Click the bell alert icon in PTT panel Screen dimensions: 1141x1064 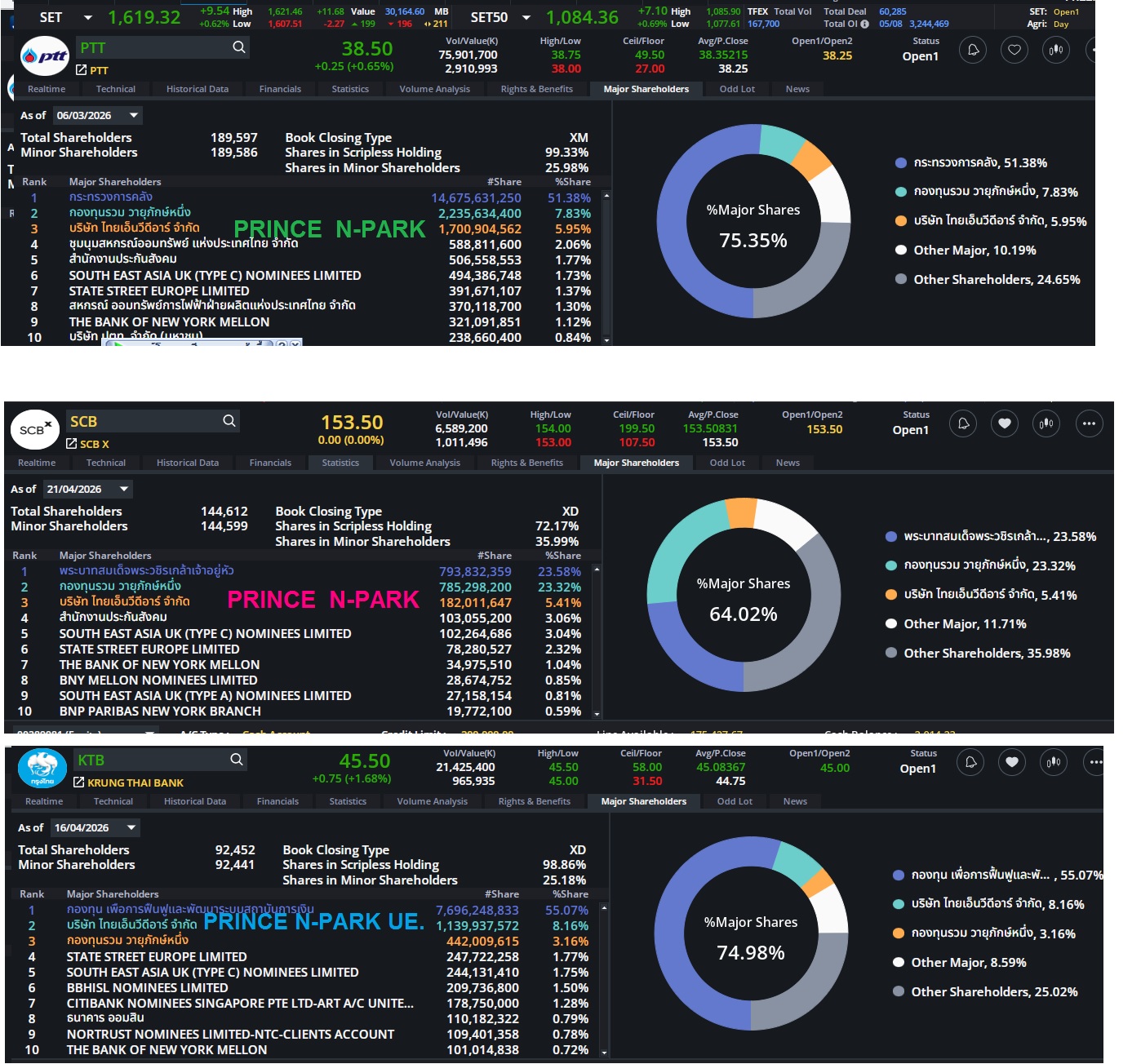(x=973, y=50)
